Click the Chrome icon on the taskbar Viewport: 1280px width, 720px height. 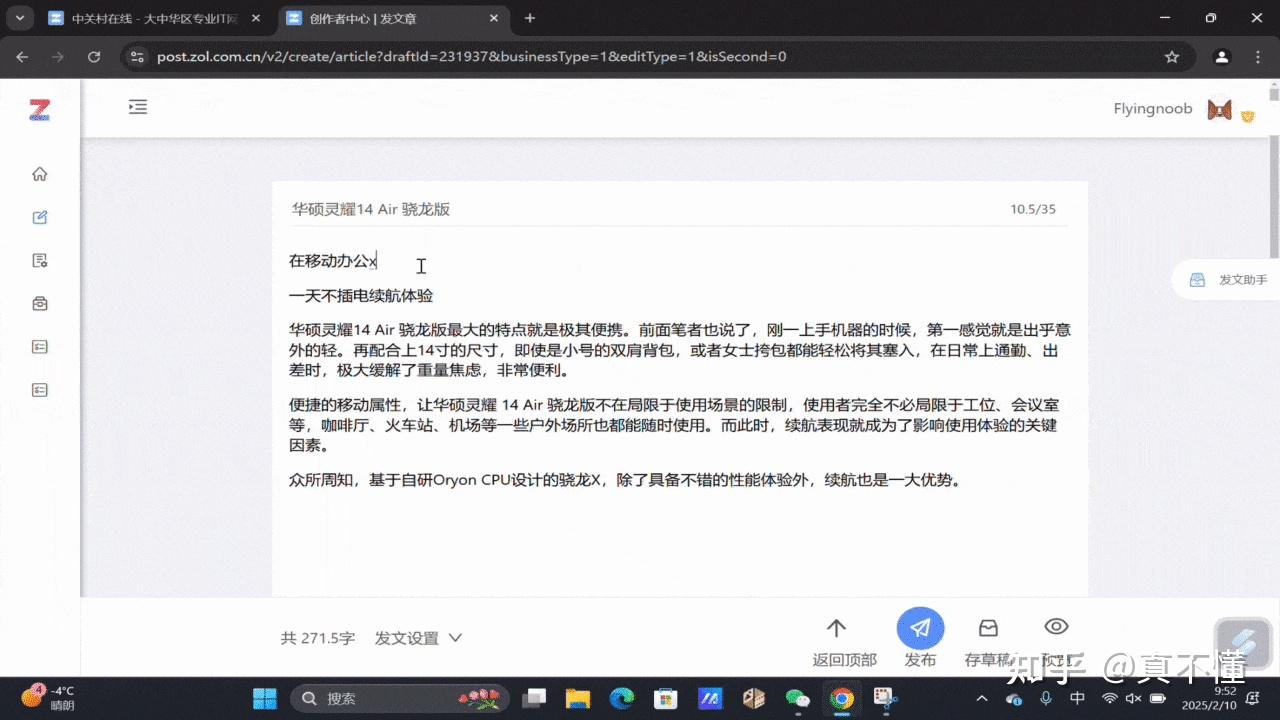pos(842,698)
